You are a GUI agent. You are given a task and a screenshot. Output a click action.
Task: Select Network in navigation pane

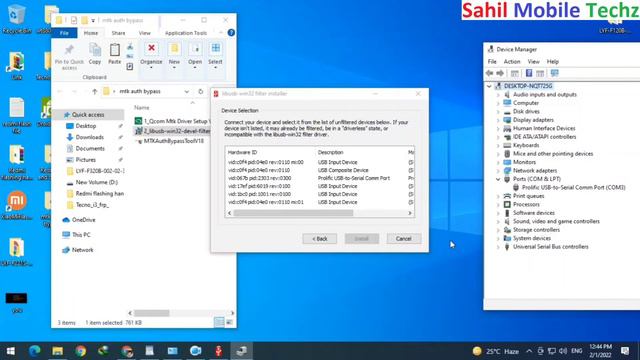tap(82, 250)
